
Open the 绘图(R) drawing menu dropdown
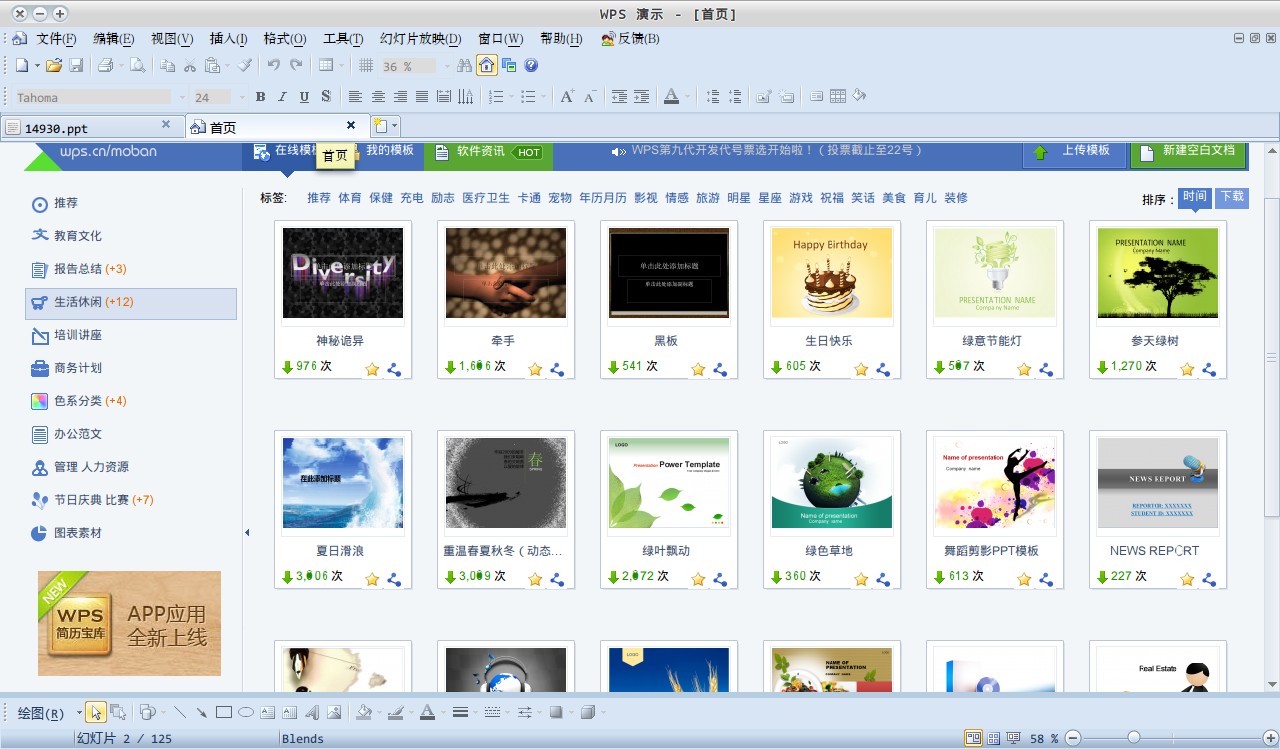pyautogui.click(x=79, y=713)
